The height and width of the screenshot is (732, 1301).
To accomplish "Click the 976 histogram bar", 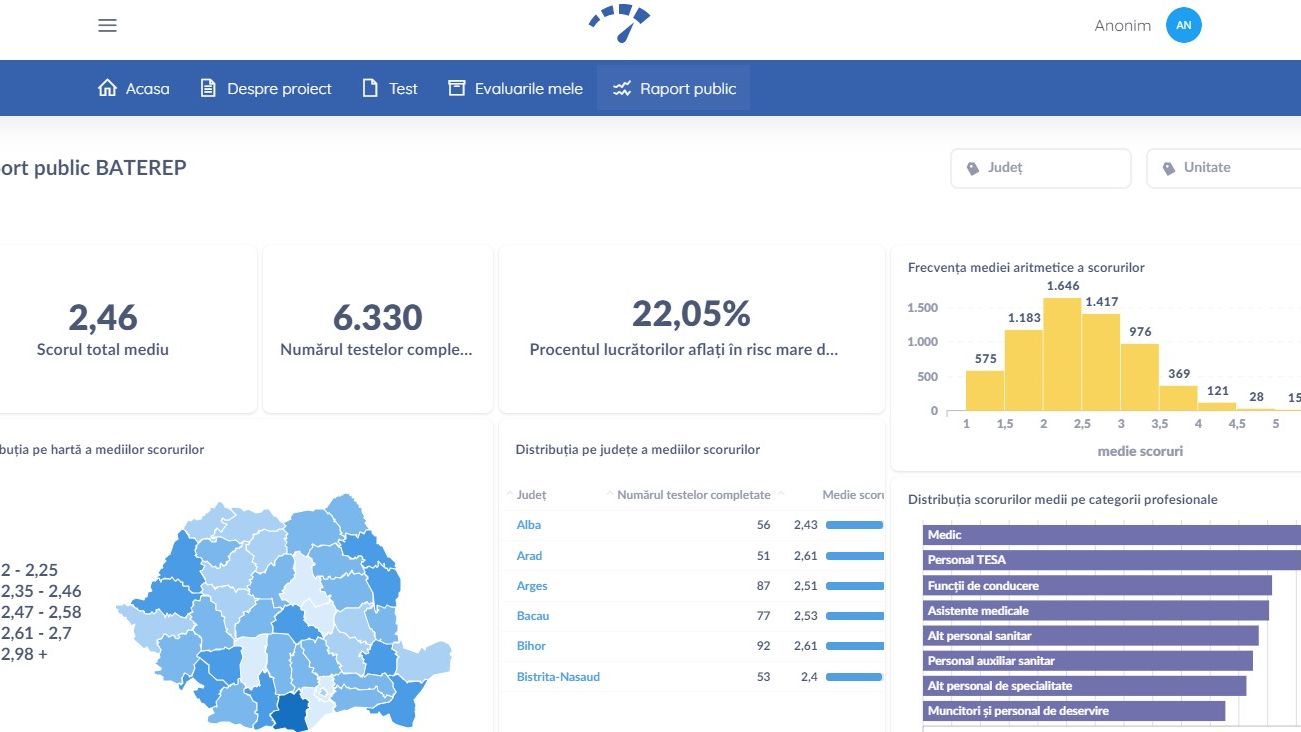I will [1140, 377].
